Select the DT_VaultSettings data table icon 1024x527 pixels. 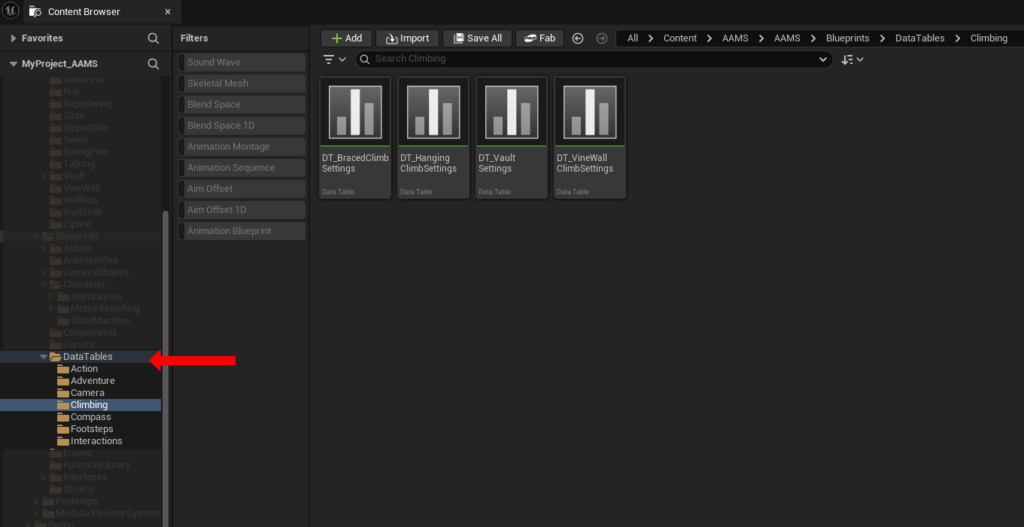(x=511, y=110)
